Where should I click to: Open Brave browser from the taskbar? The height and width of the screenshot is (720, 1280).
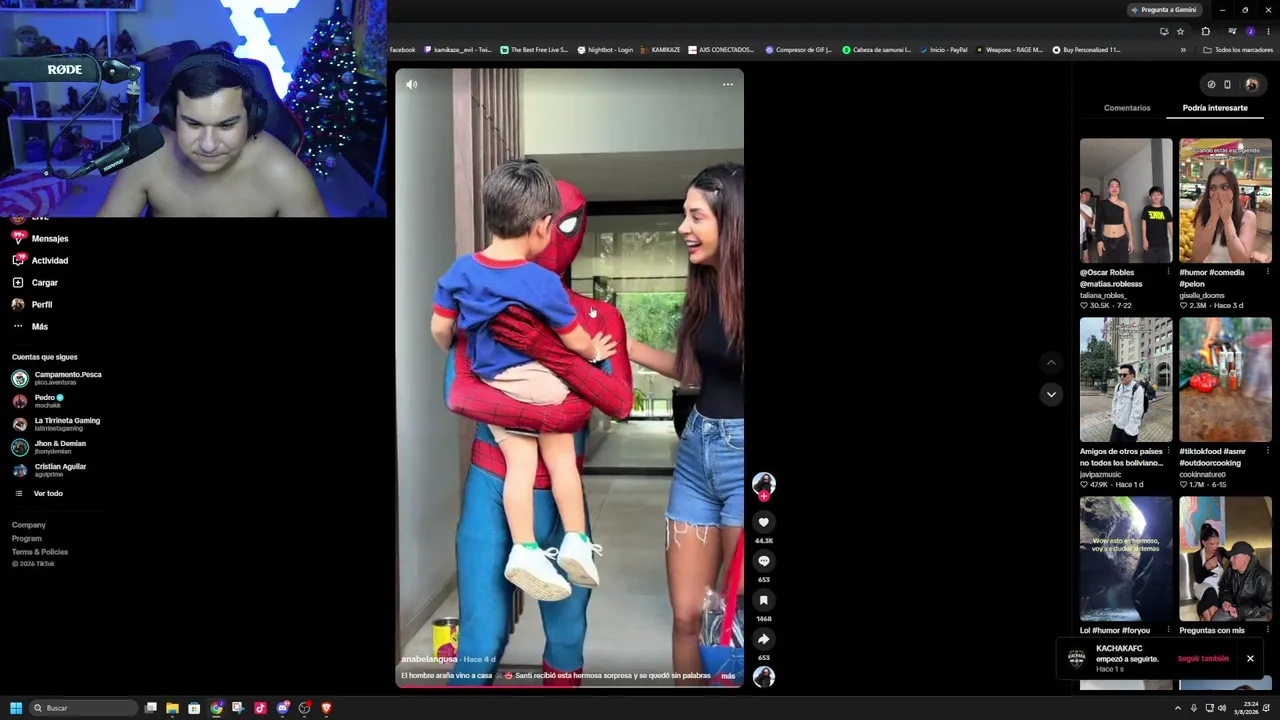(326, 708)
